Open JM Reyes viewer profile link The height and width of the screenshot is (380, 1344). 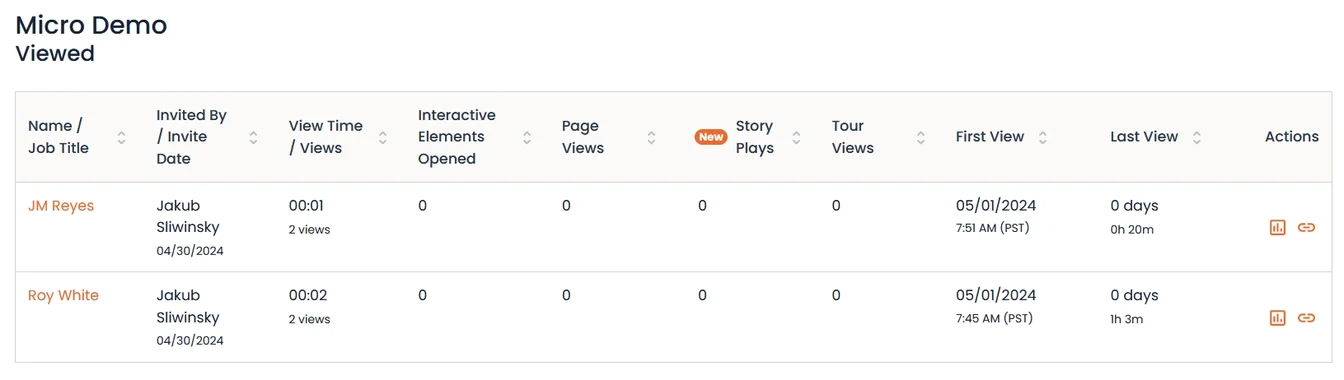[61, 206]
